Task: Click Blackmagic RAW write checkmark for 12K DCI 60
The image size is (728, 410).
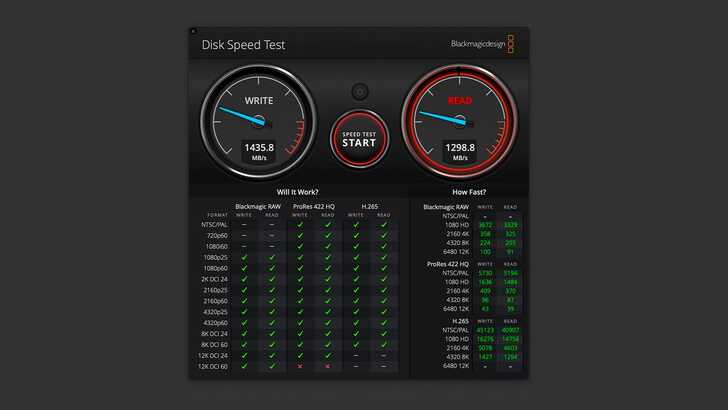Action: (x=244, y=366)
